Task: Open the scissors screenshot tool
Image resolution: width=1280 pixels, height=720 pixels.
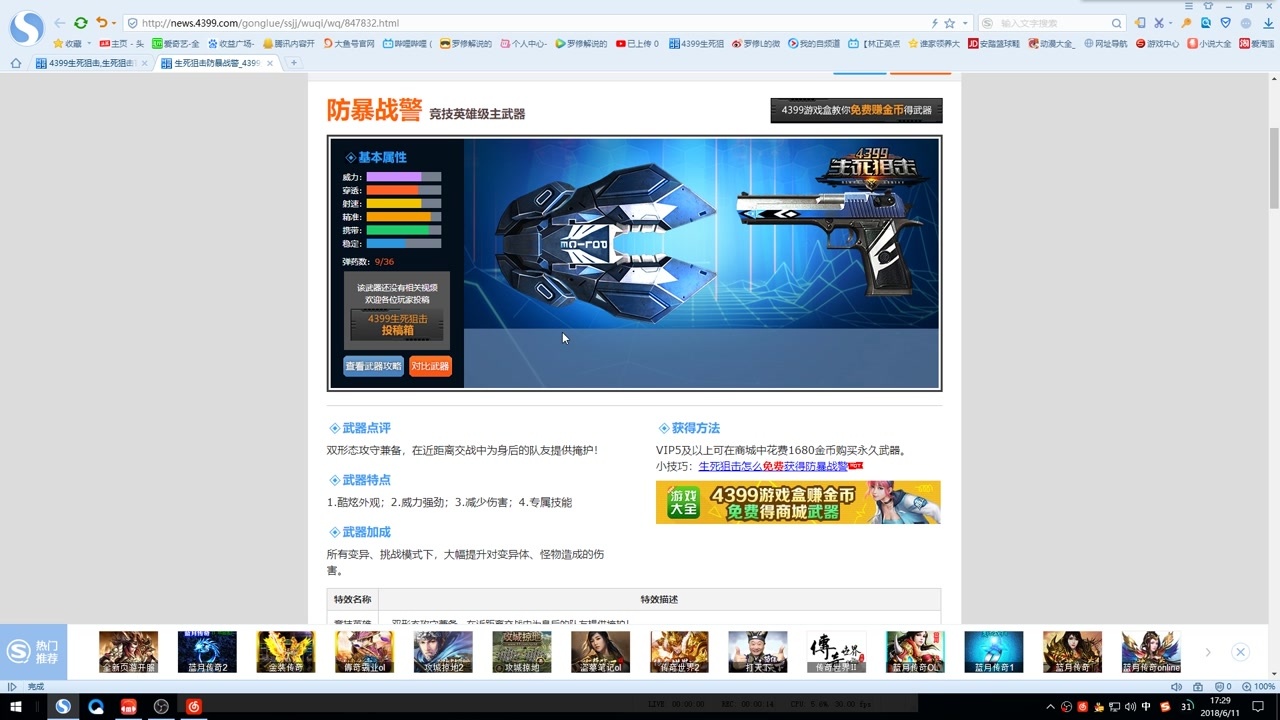Action: [1159, 23]
